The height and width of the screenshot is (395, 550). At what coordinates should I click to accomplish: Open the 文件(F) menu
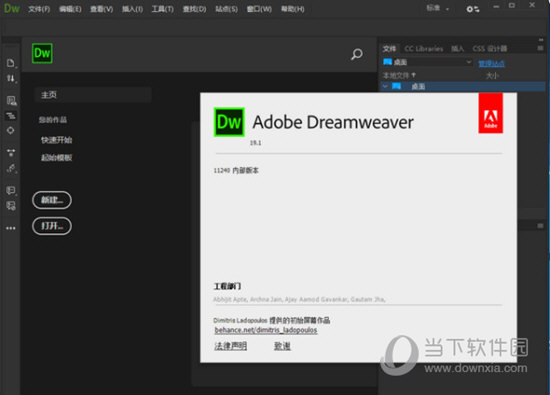[x=39, y=9]
